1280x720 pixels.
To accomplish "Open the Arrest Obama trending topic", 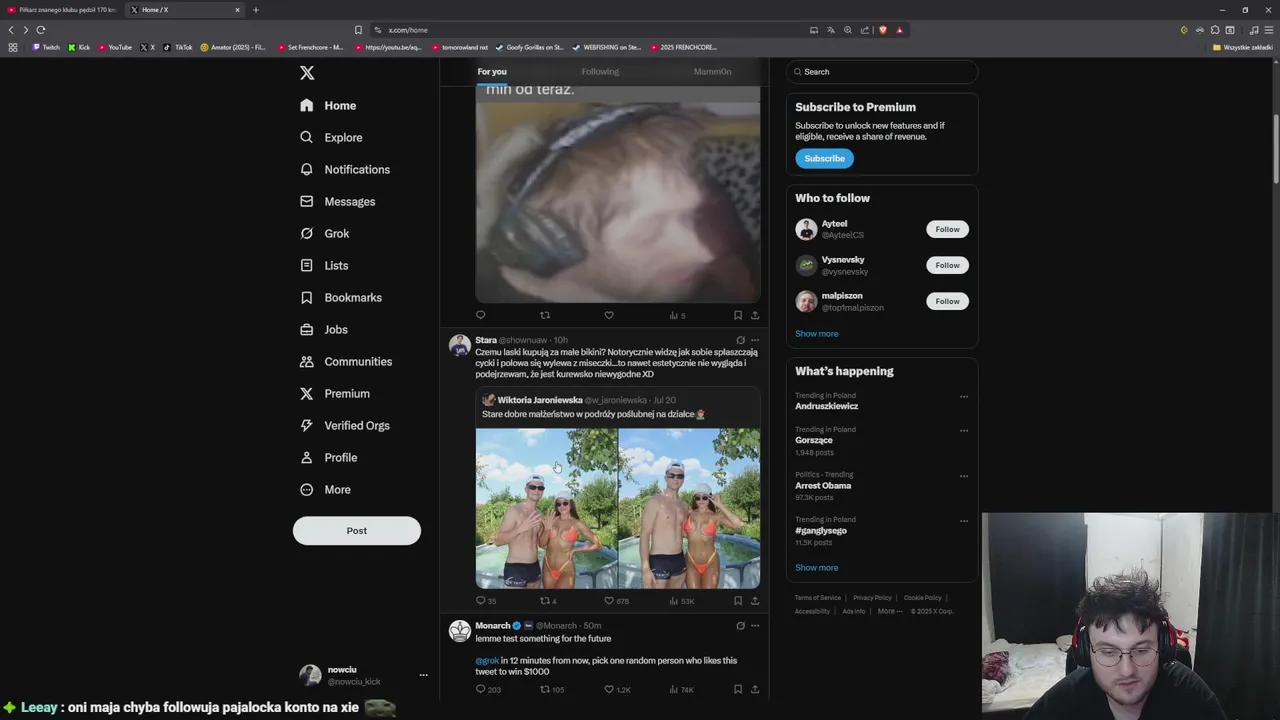I will (823, 486).
